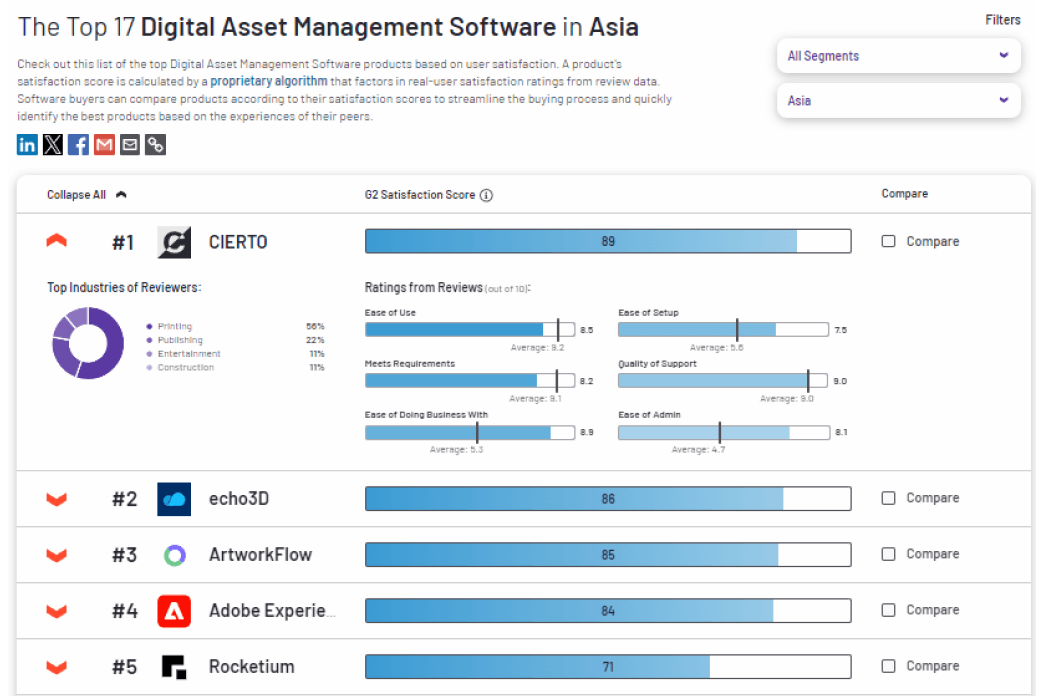1048x696 pixels.
Task: Click Rocketium satisfaction score bar showing 71
Action: (608, 667)
